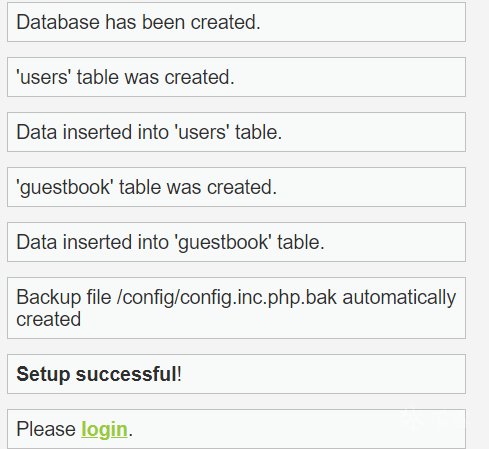Click the period after the login link
489x449 pixels.
point(131,434)
